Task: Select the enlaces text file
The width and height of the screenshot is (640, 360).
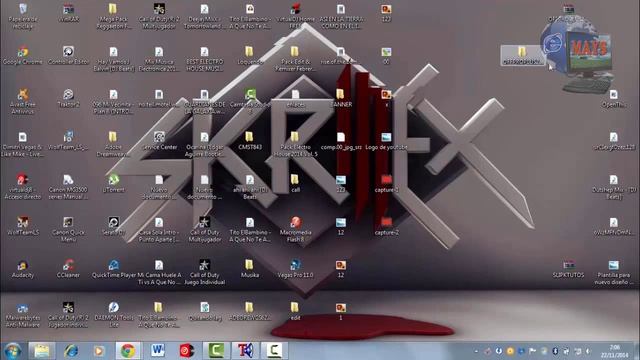Action: [x=296, y=98]
